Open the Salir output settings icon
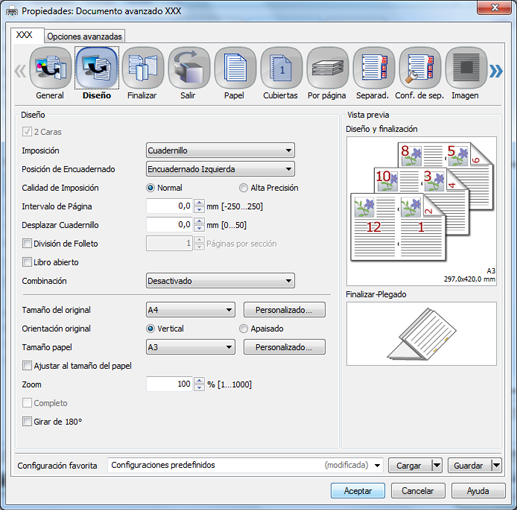Screen dimensions: 517x510 (189, 68)
